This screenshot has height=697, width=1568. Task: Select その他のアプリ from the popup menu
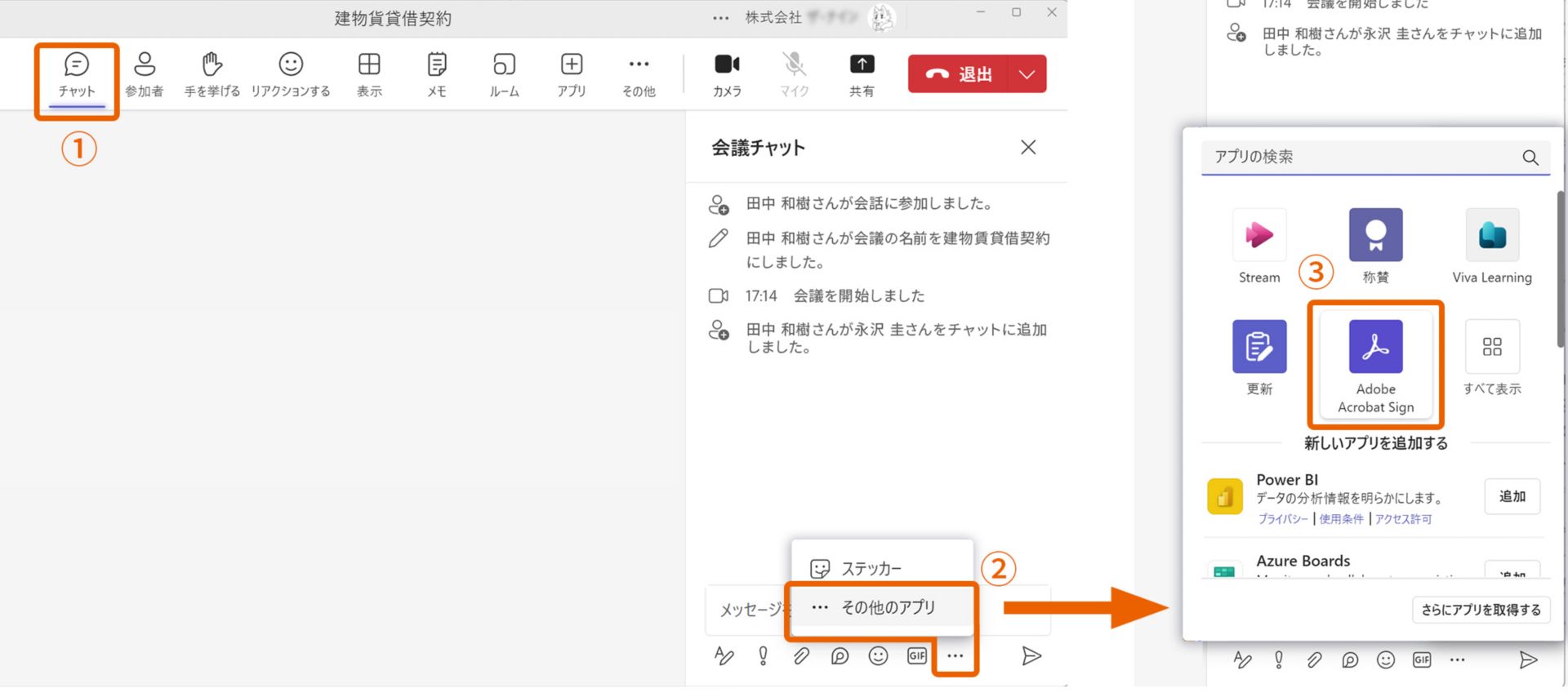pos(882,607)
